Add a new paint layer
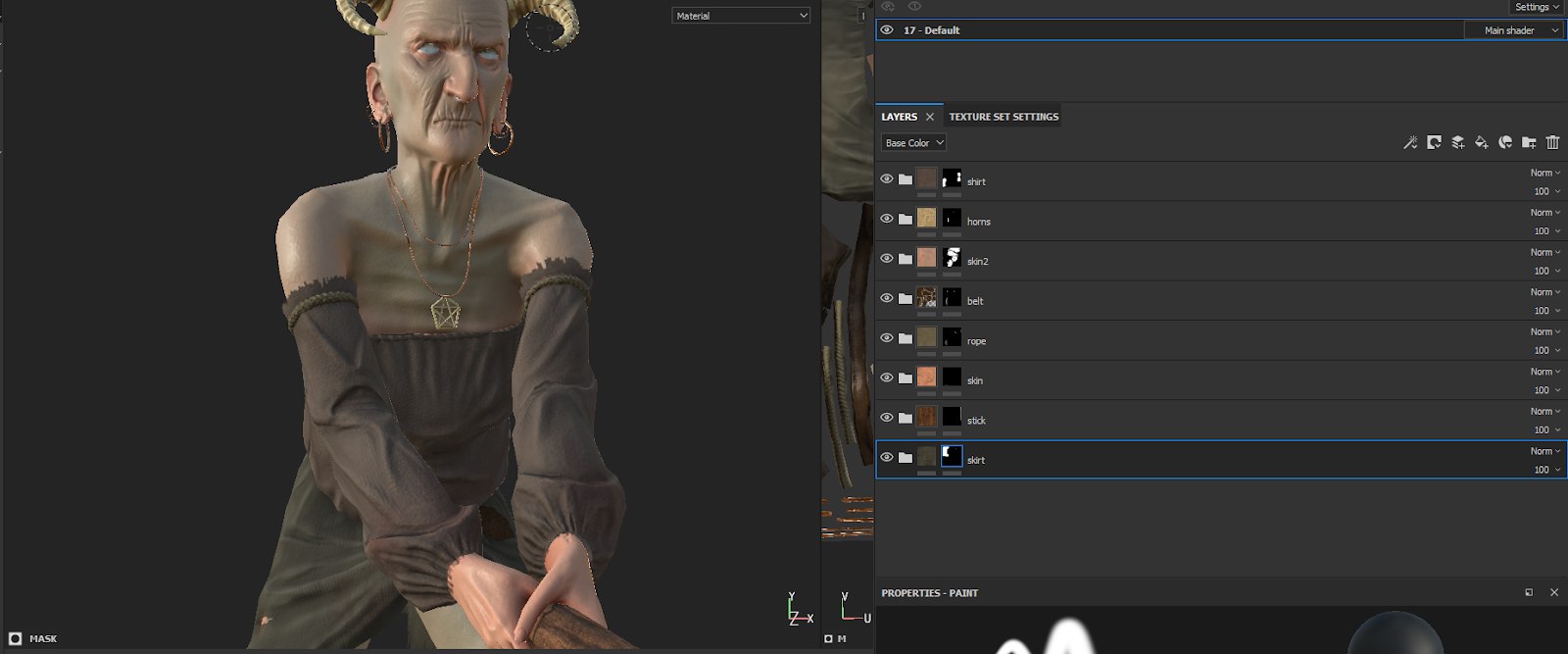The width and height of the screenshot is (1568, 654). 1458,143
